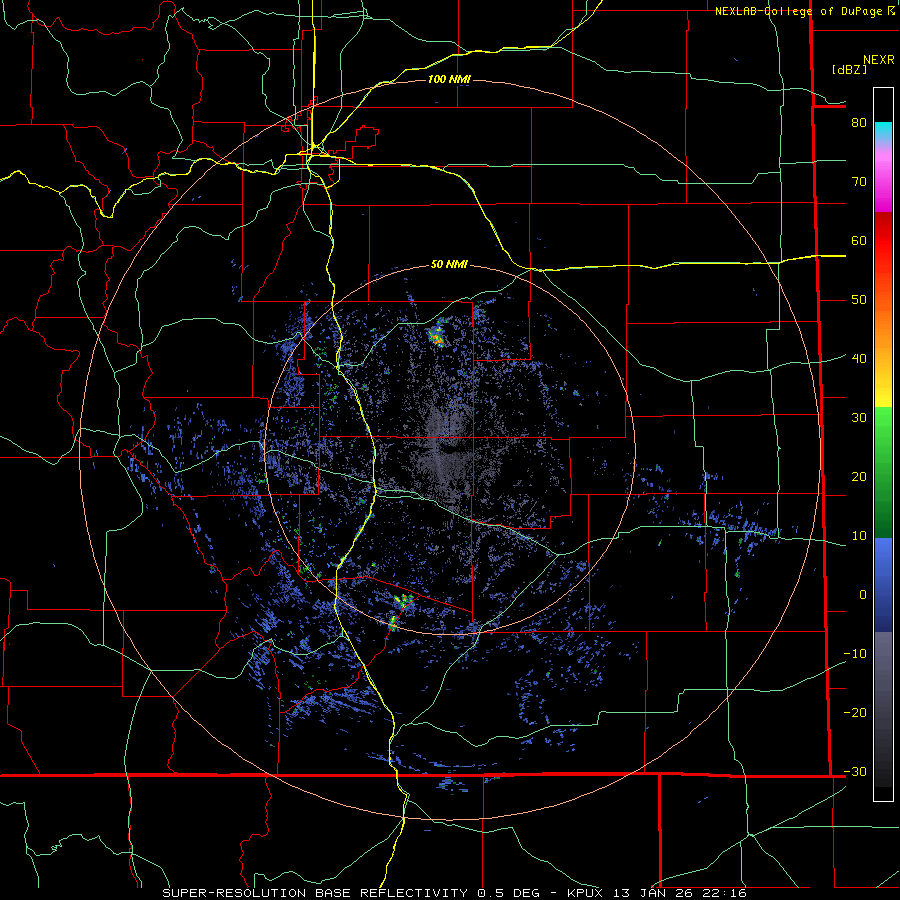Screen dimensions: 900x900
Task: Select the 50 value on dBZ scale
Action: (x=859, y=300)
